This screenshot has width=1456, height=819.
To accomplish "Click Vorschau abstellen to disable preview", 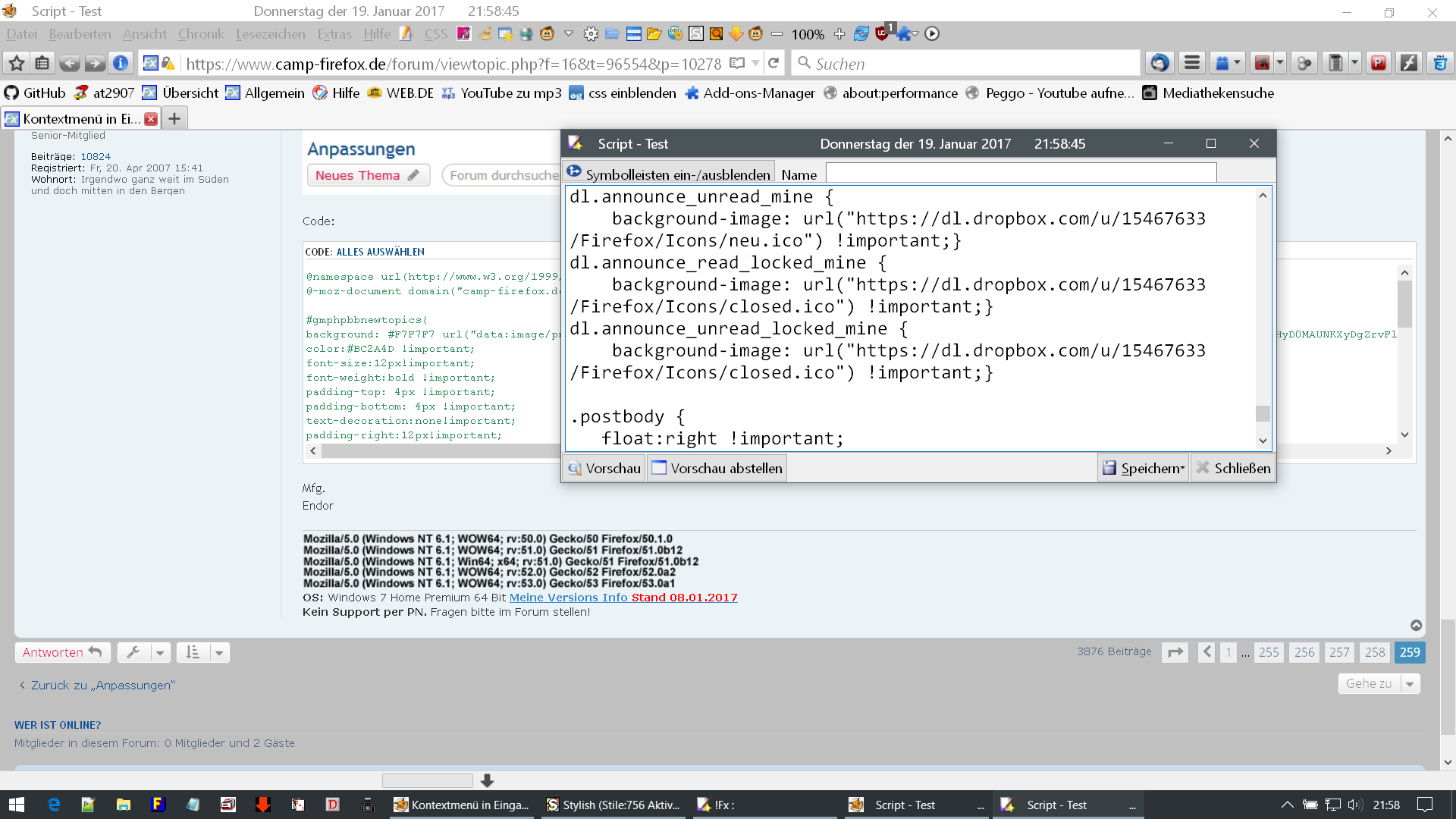I will click(x=717, y=469).
